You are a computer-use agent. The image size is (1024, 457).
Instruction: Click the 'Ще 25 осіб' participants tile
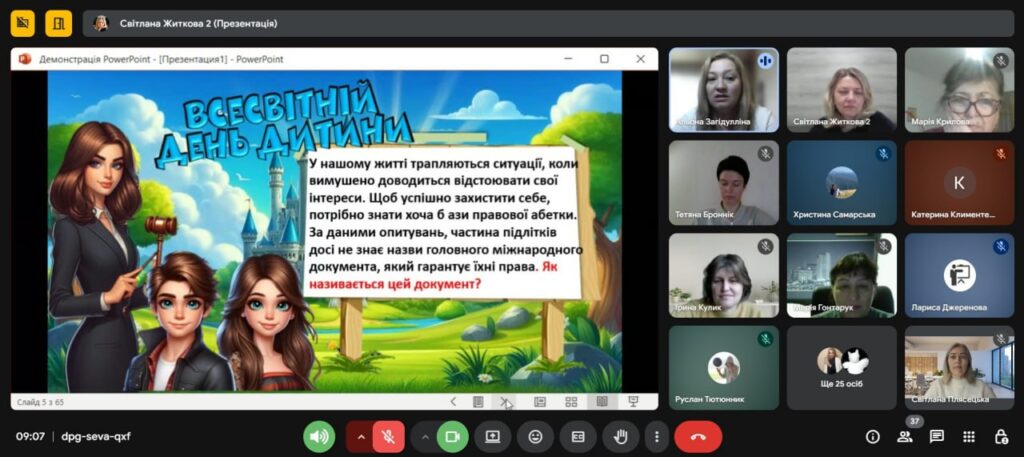[x=841, y=367]
